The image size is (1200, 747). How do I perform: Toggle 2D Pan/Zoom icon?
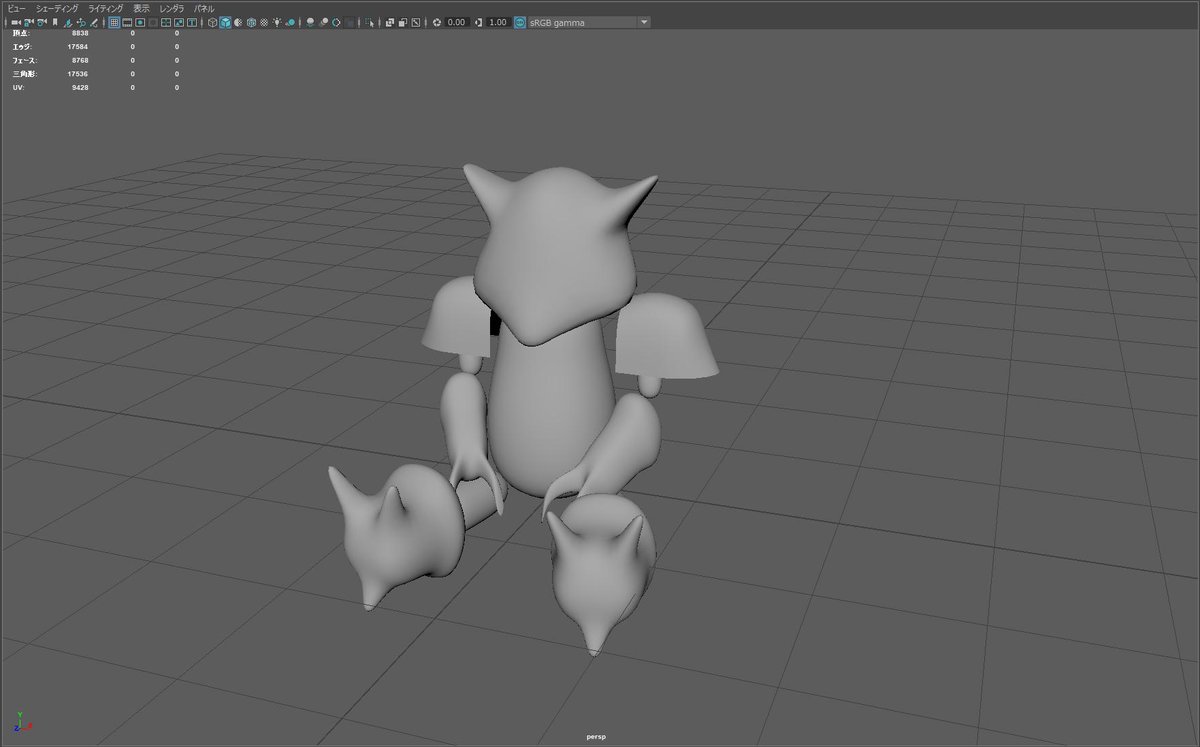(x=81, y=22)
